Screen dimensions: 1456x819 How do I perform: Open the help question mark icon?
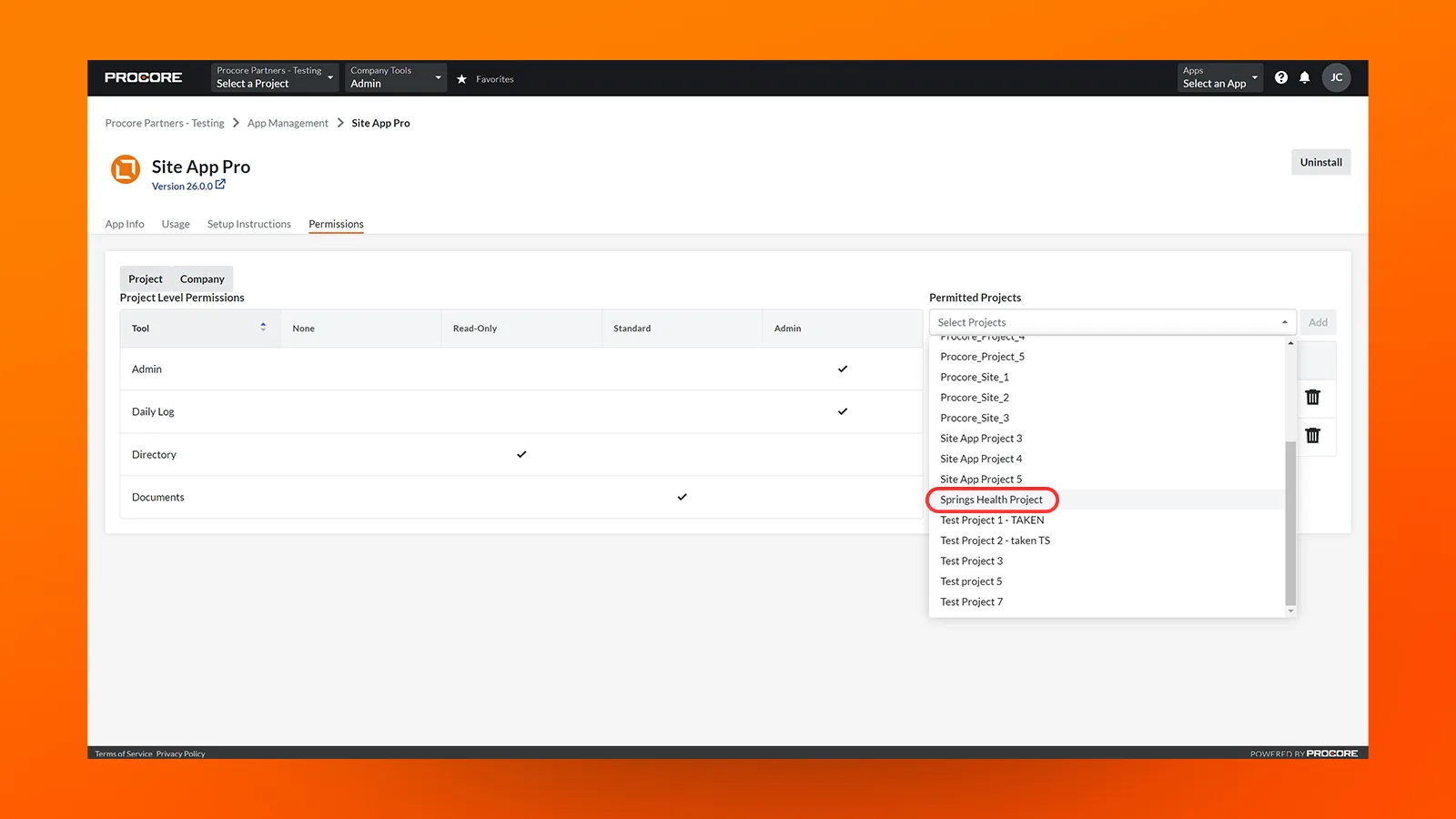coord(1281,77)
